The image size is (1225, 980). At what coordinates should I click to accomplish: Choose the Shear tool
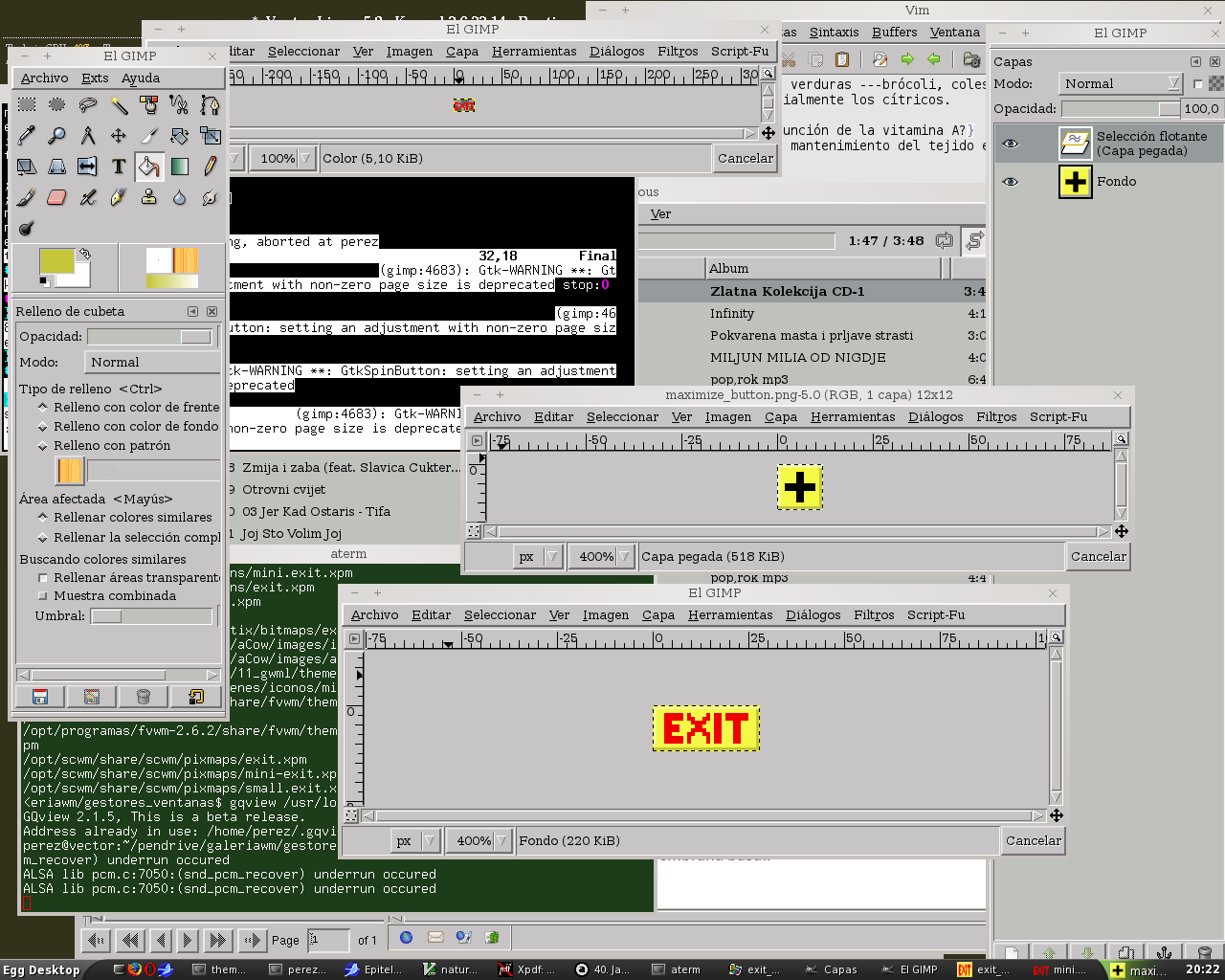point(27,167)
